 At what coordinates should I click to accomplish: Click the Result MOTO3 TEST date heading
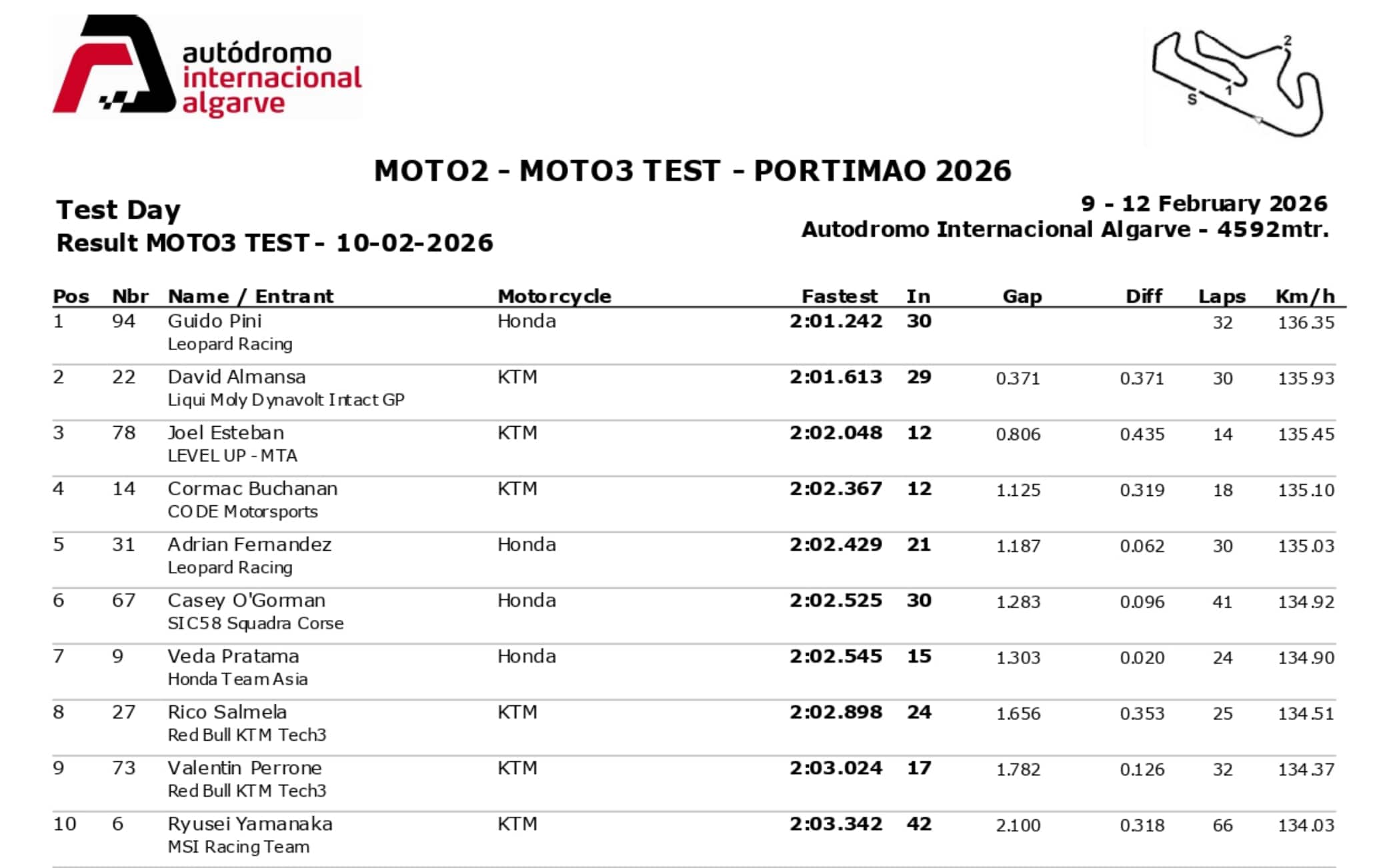275,243
